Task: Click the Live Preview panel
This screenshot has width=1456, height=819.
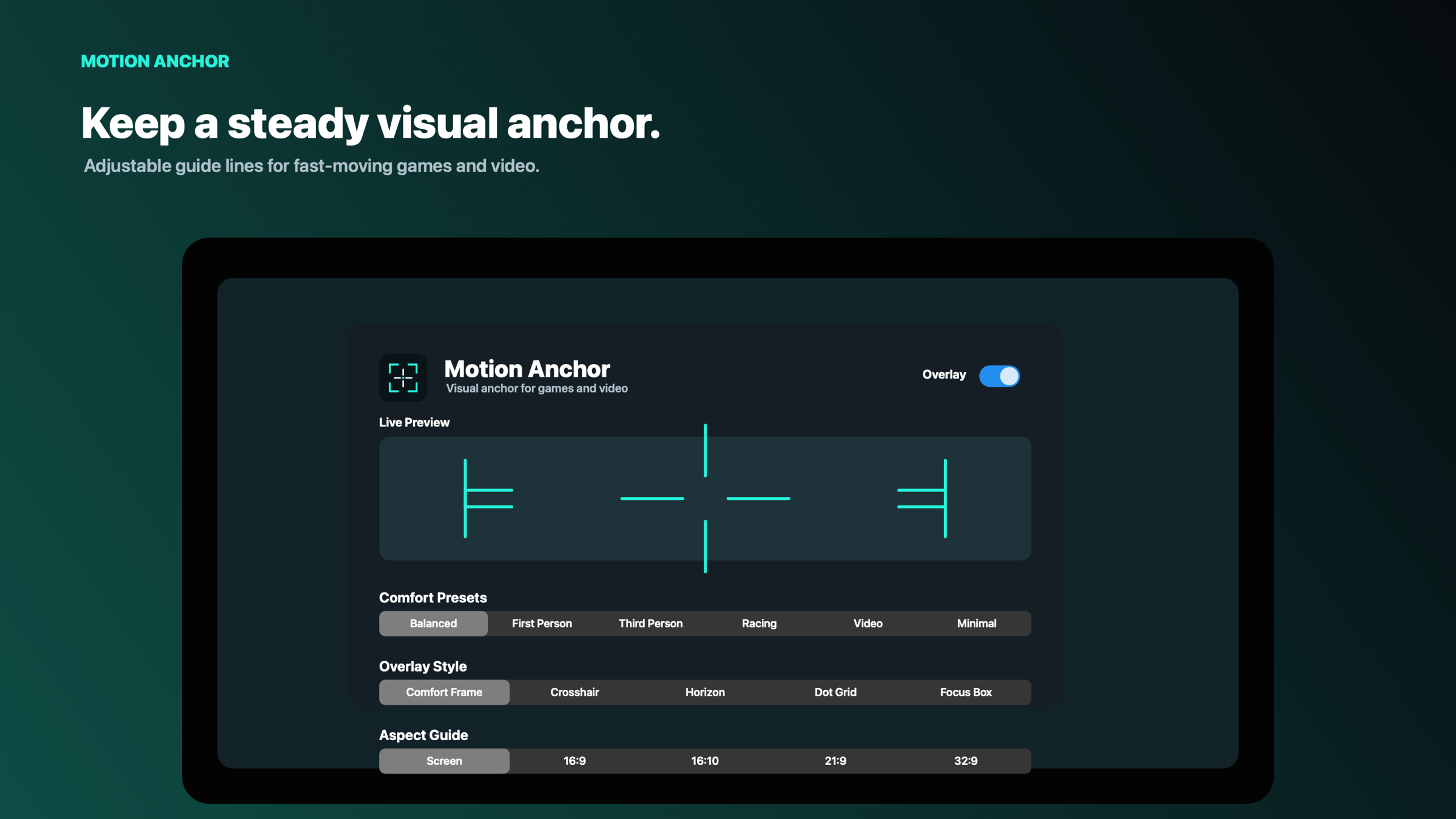Action: click(x=705, y=499)
